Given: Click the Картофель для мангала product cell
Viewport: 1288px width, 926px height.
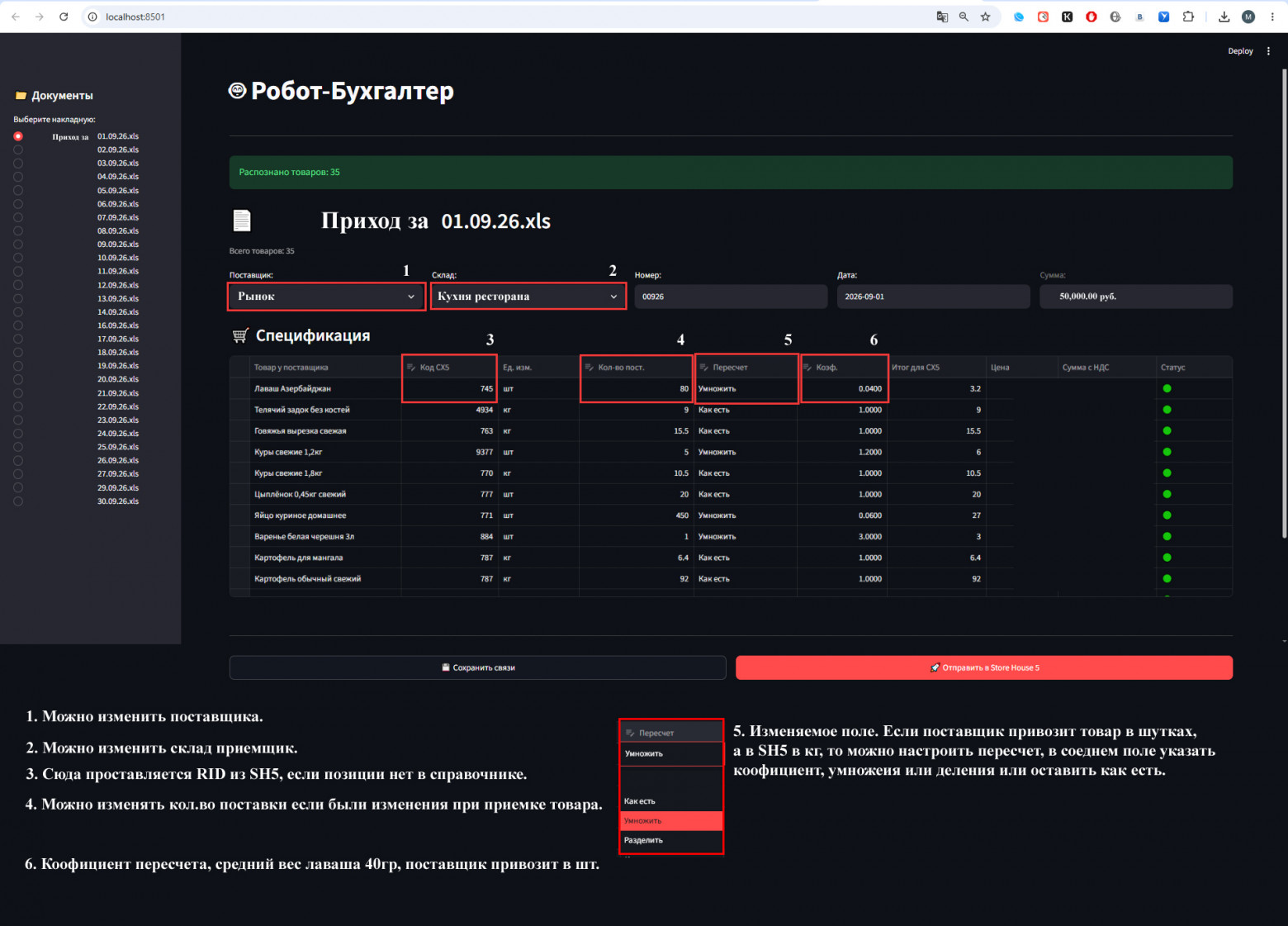Looking at the screenshot, I should click(325, 558).
